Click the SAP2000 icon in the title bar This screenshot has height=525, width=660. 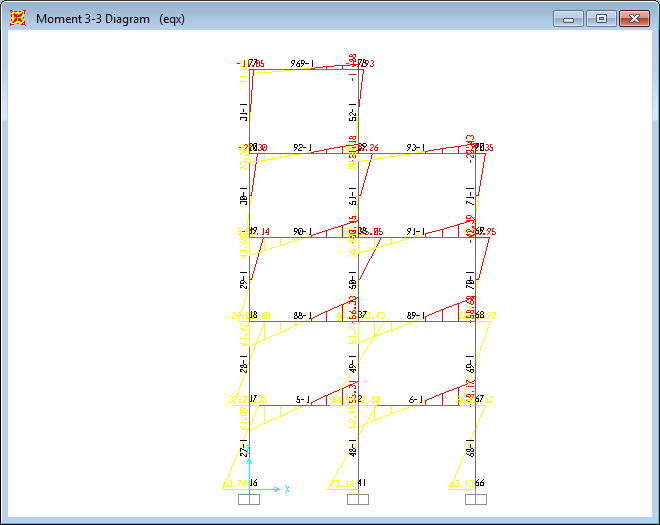[18, 19]
